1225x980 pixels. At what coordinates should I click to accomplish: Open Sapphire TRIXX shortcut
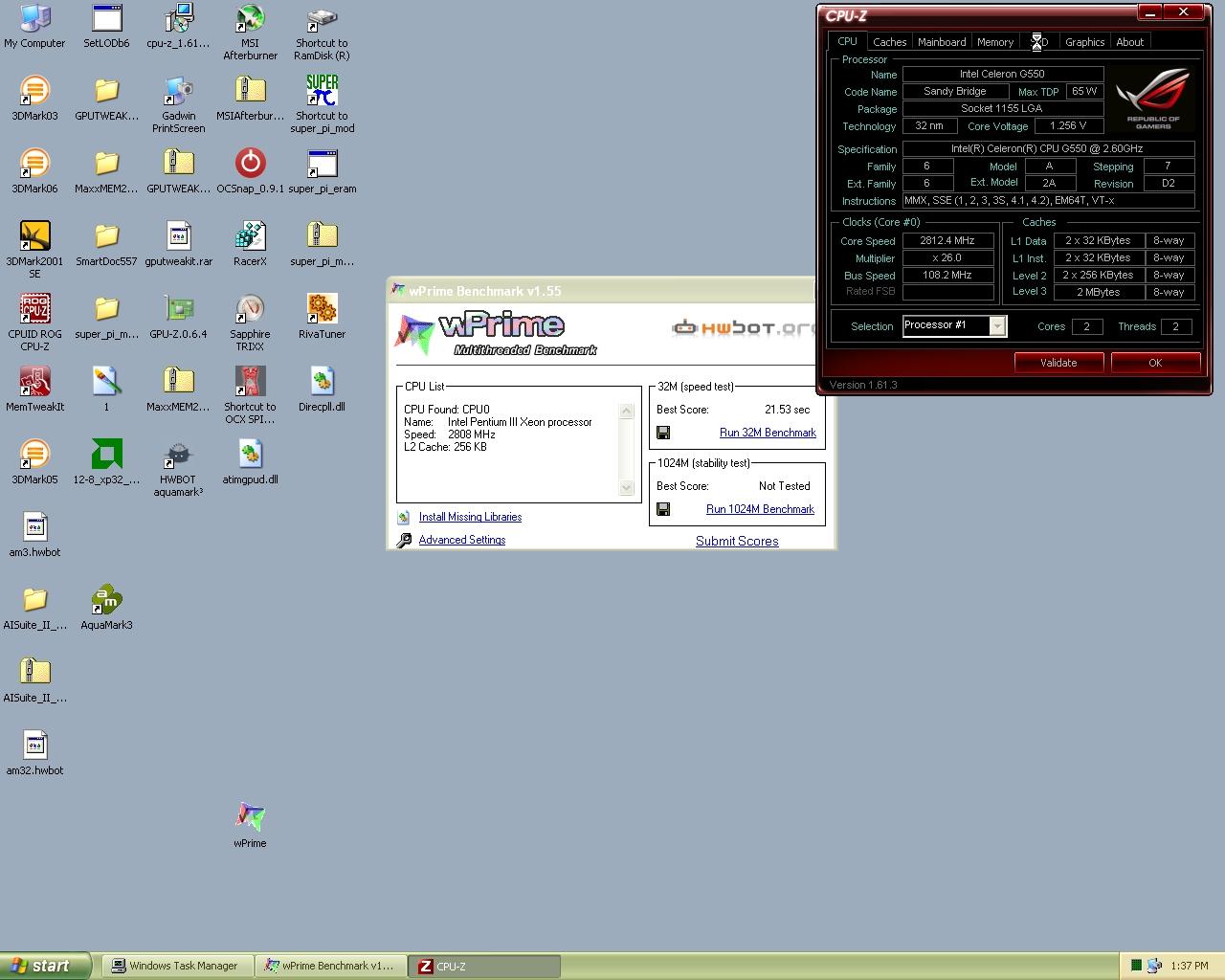coord(250,323)
